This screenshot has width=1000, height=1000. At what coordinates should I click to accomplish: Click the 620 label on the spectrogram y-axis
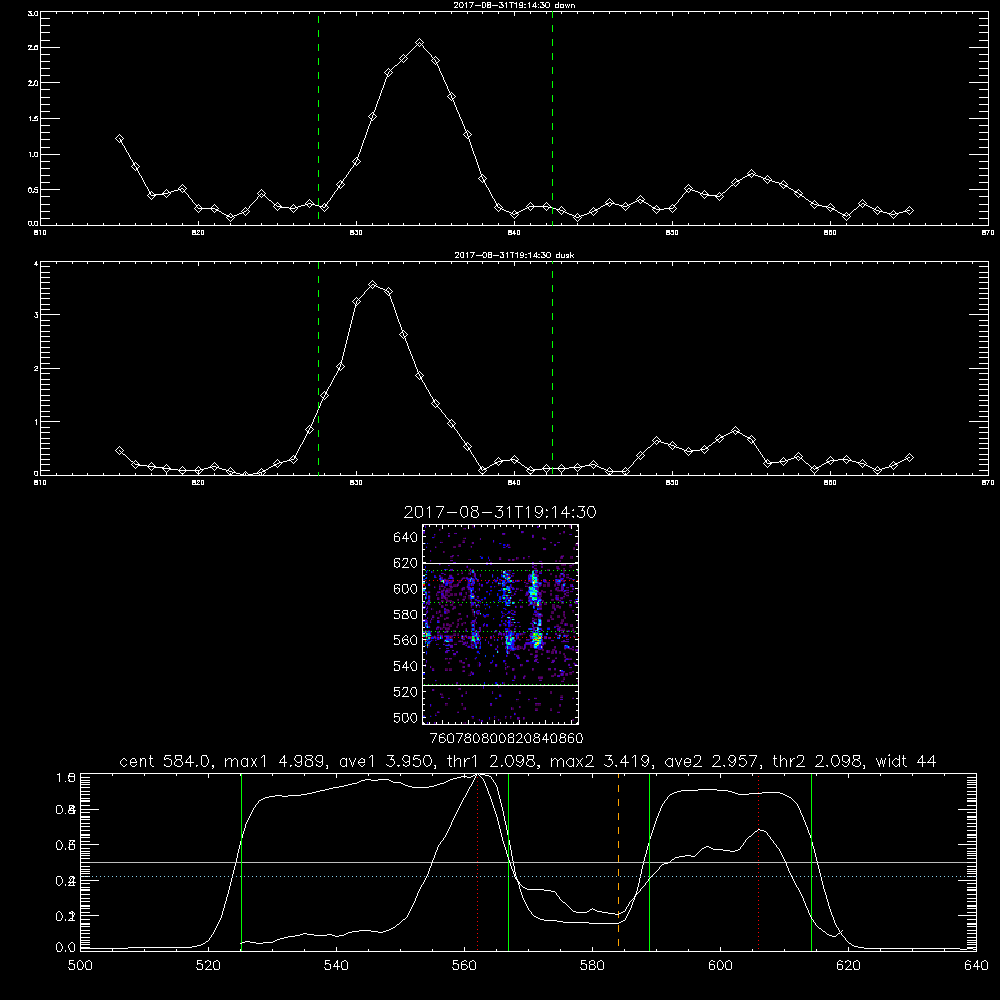point(406,563)
